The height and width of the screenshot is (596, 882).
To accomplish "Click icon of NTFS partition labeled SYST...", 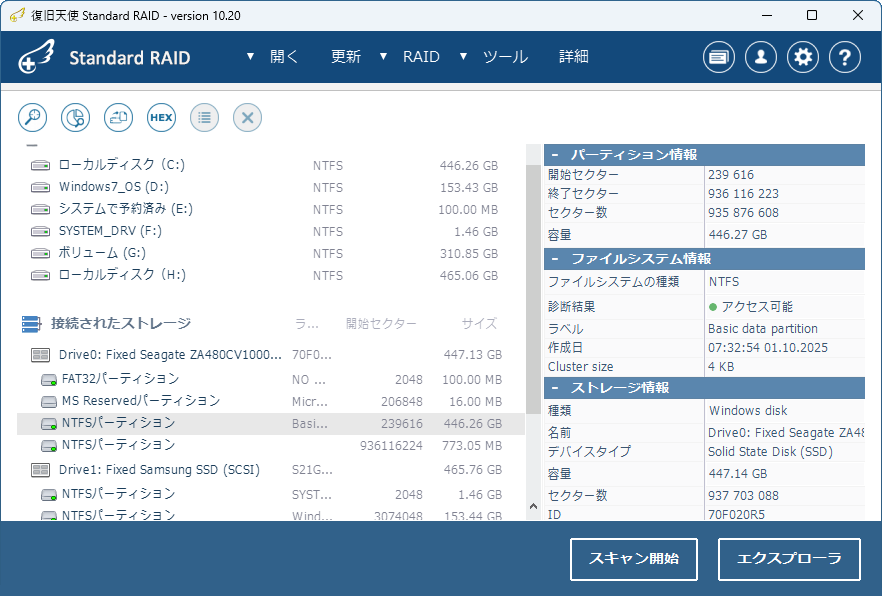I will coord(49,495).
